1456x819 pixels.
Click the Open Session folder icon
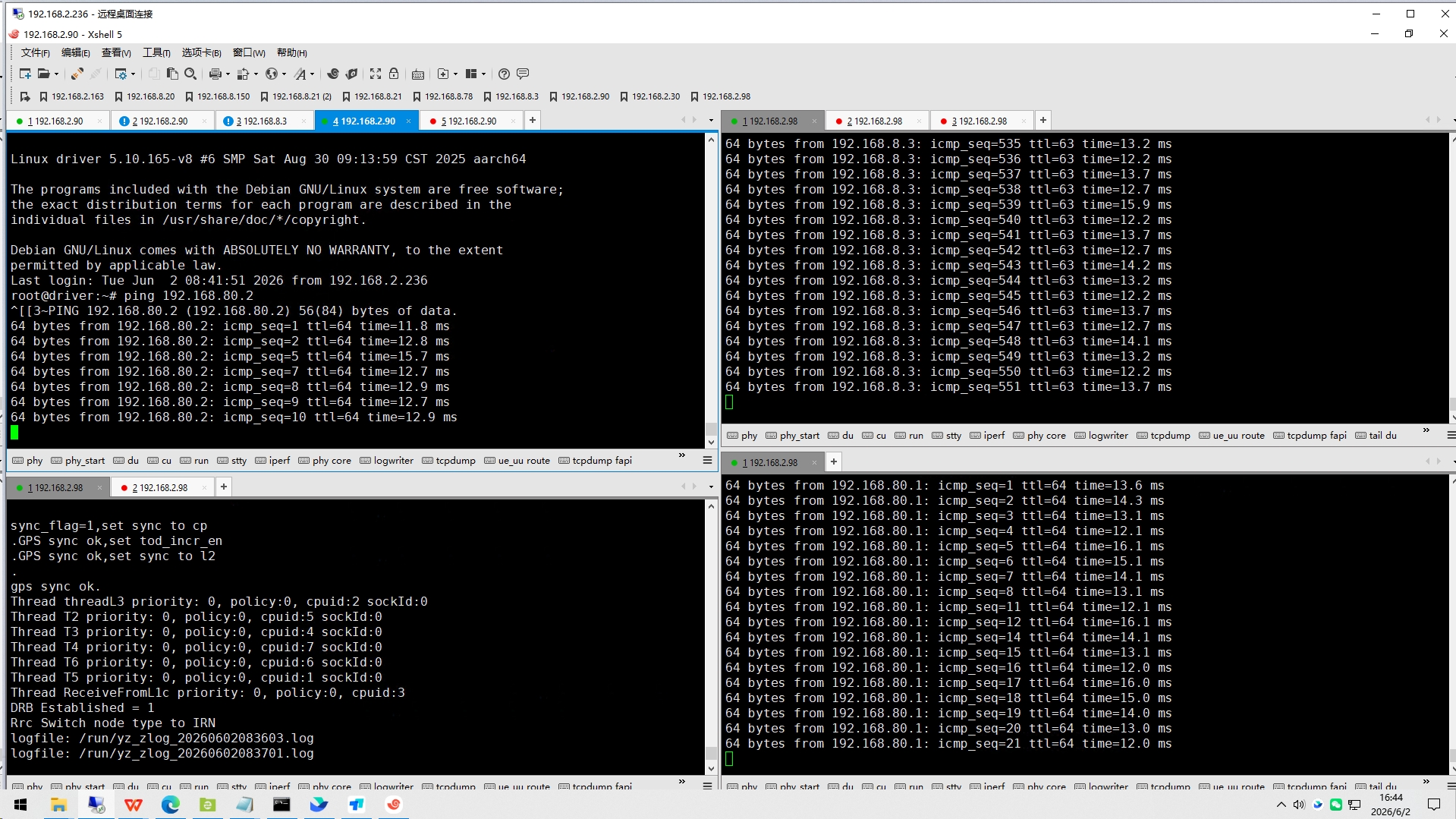pos(44,74)
